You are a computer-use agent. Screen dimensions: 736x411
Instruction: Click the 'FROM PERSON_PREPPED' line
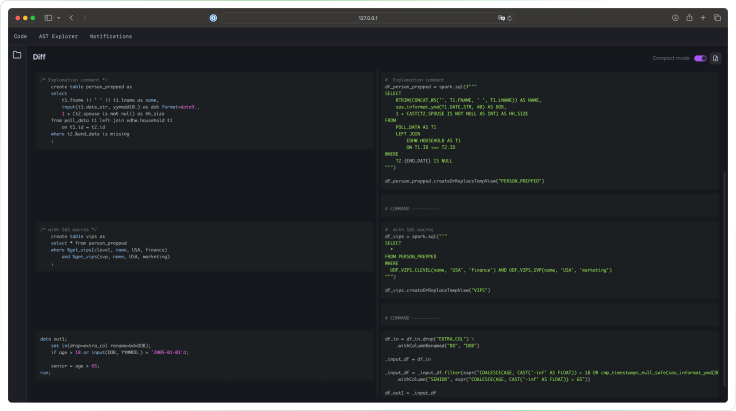click(411, 257)
